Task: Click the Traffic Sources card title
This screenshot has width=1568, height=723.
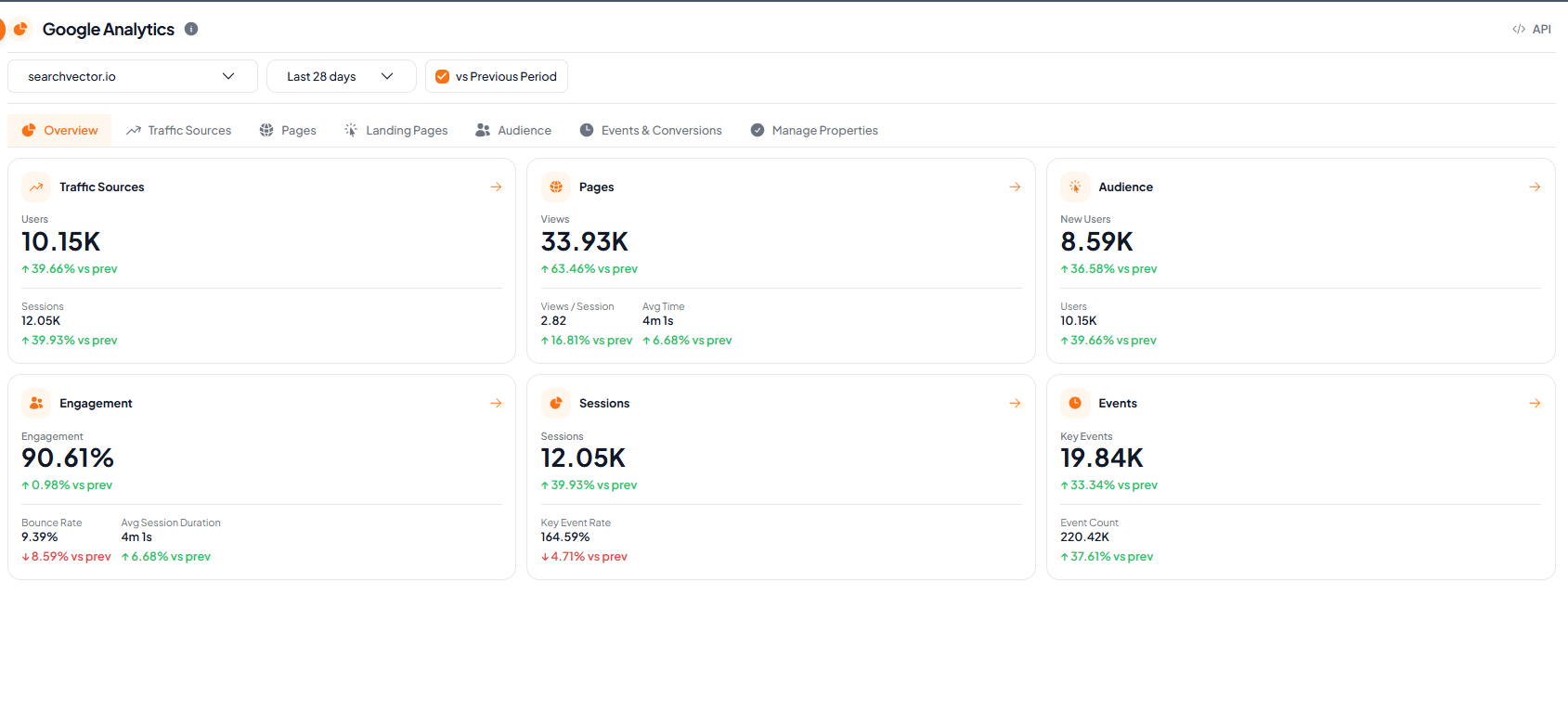Action: coord(102,187)
